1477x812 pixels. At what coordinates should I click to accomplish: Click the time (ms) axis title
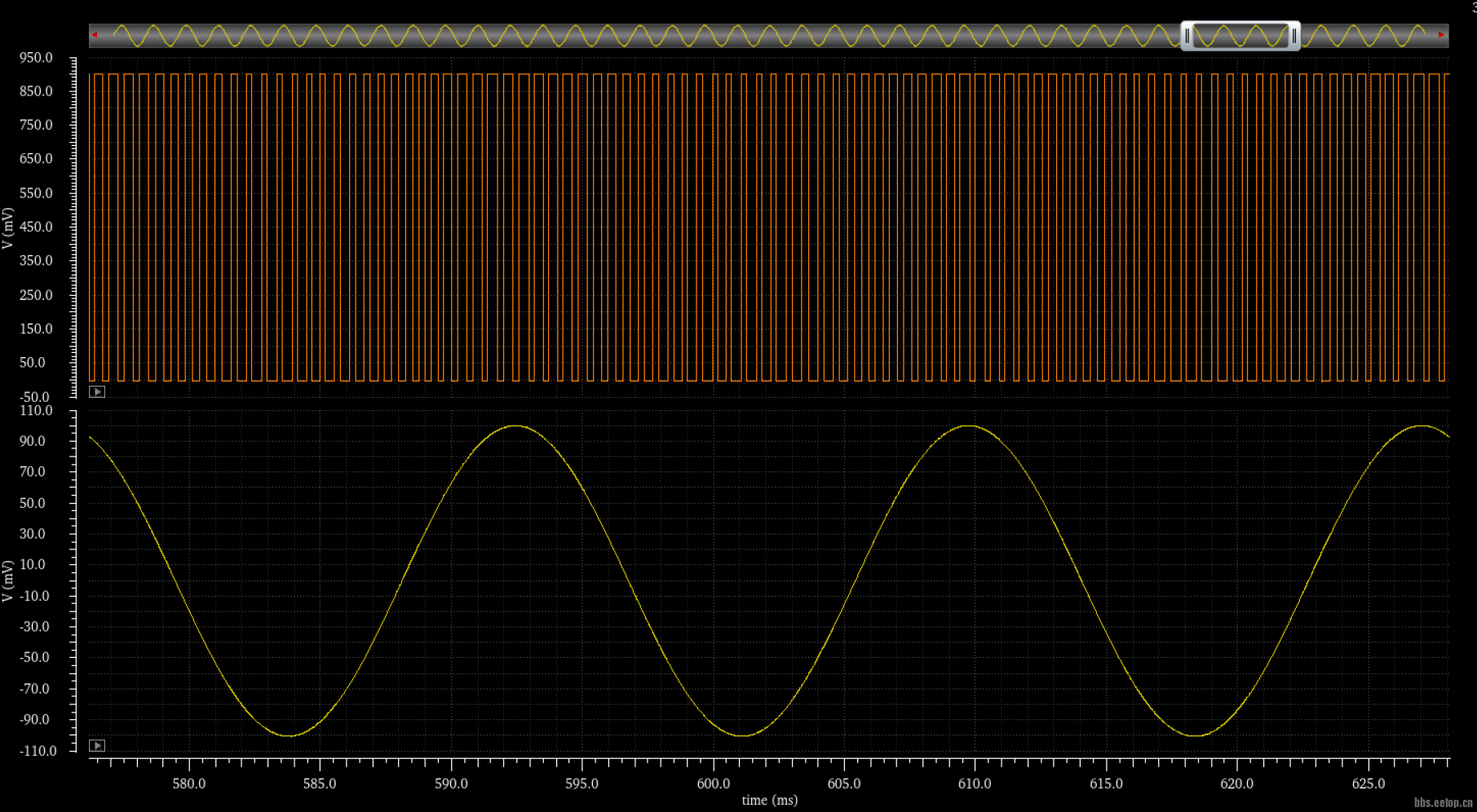click(769, 800)
